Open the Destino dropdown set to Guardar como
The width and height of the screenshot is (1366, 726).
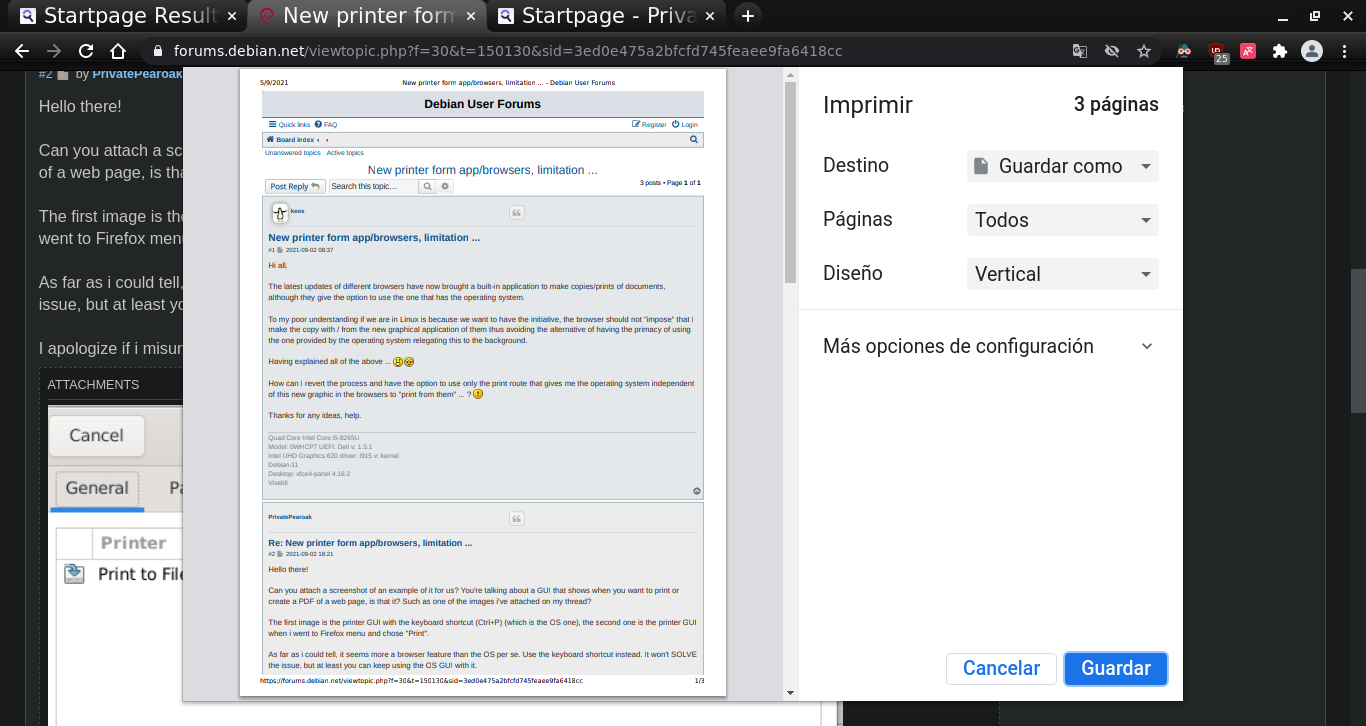tap(1062, 166)
